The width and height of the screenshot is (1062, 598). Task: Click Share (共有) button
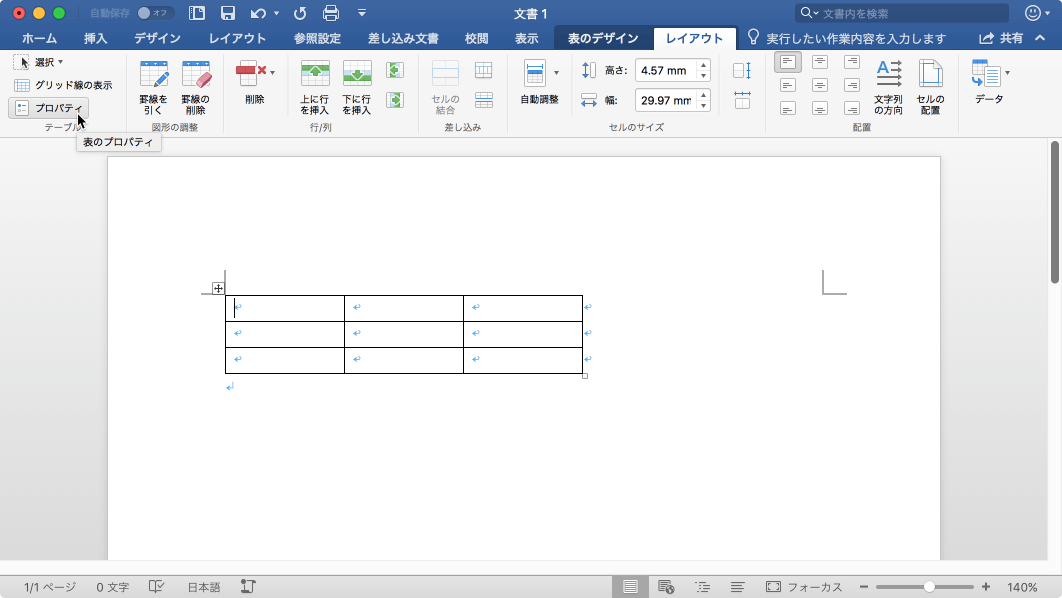point(1001,39)
